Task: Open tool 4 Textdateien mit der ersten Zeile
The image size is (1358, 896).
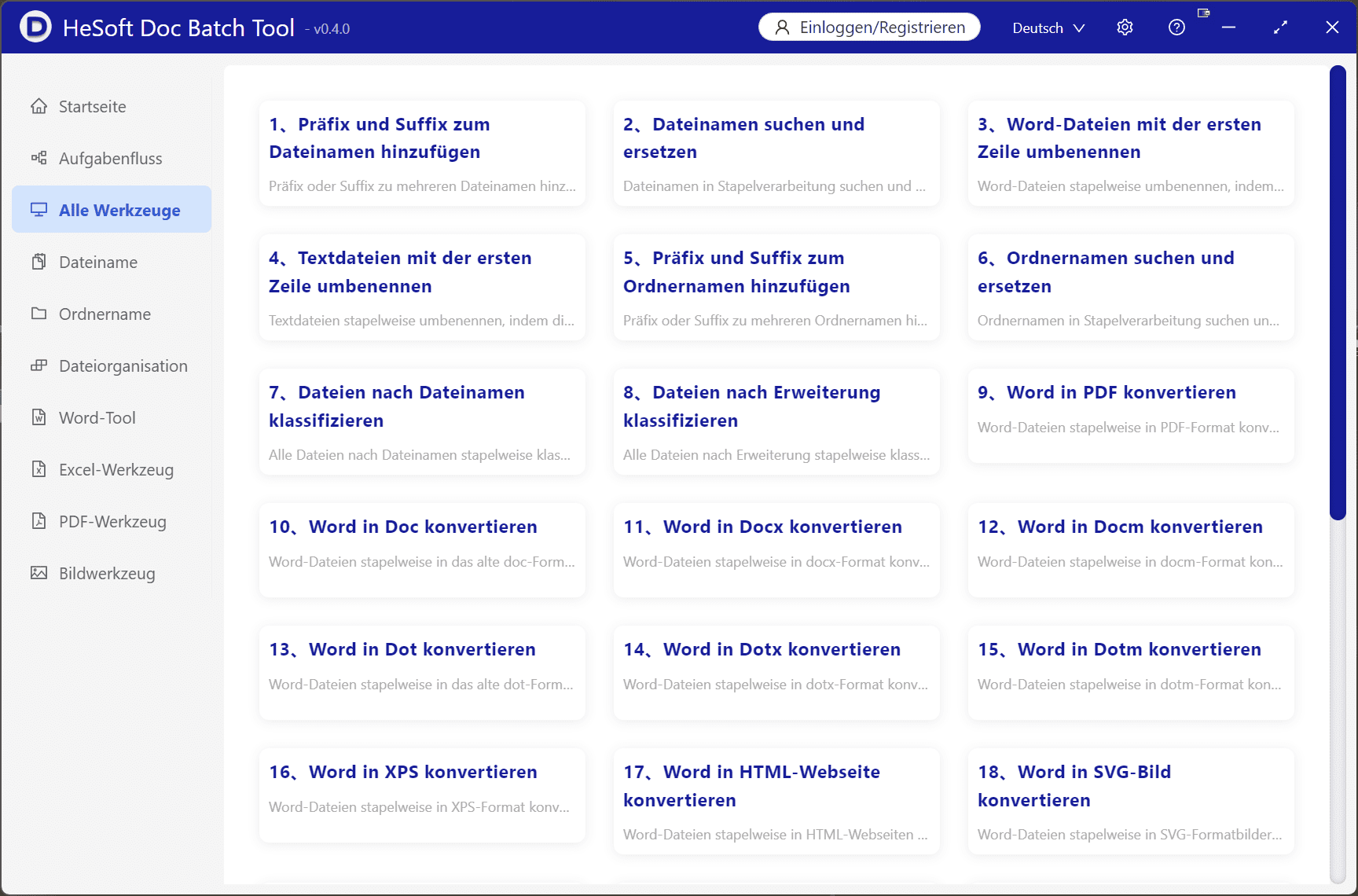Action: click(422, 288)
